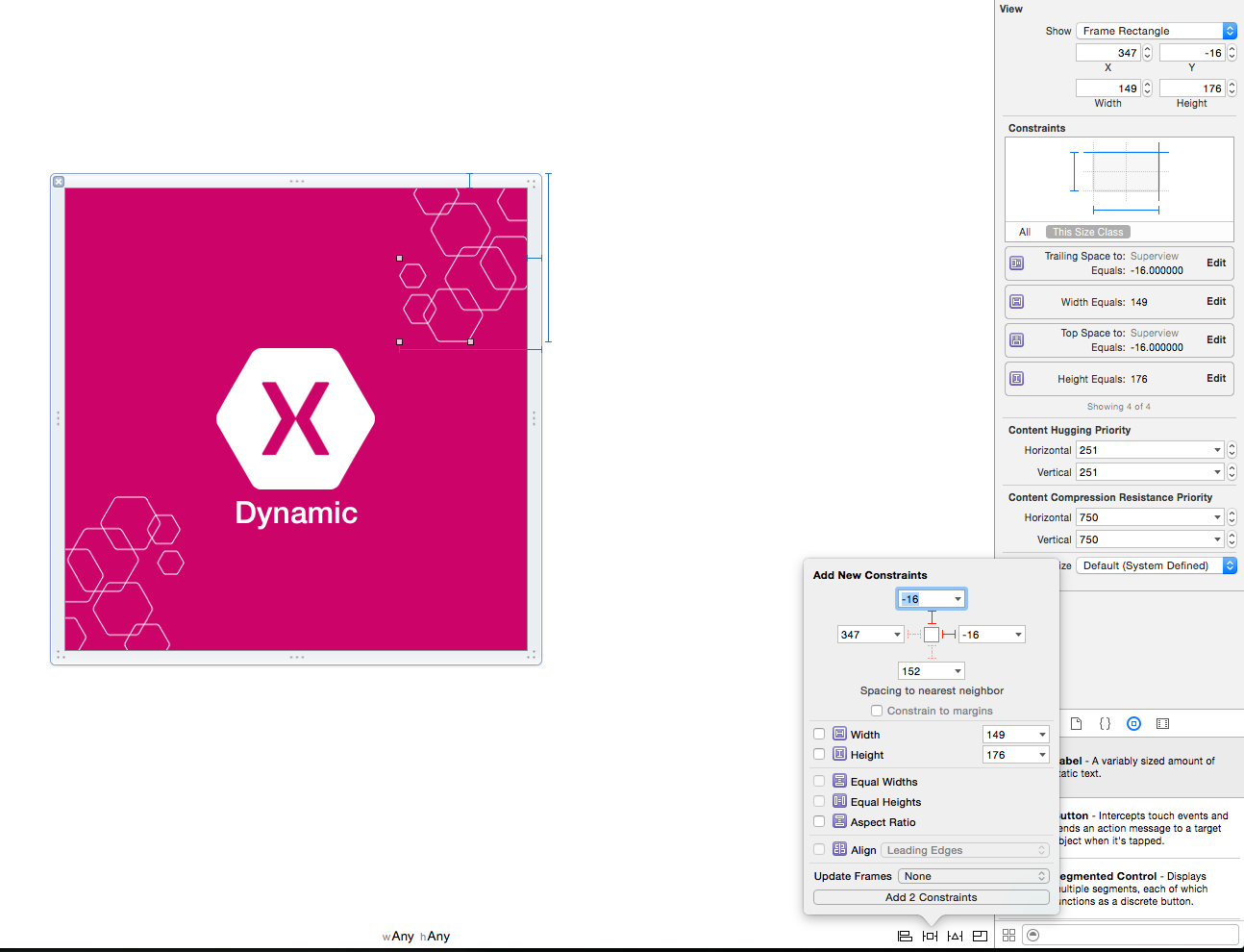Open the top spacing value dropdown
The width and height of the screenshot is (1244, 952).
point(931,598)
